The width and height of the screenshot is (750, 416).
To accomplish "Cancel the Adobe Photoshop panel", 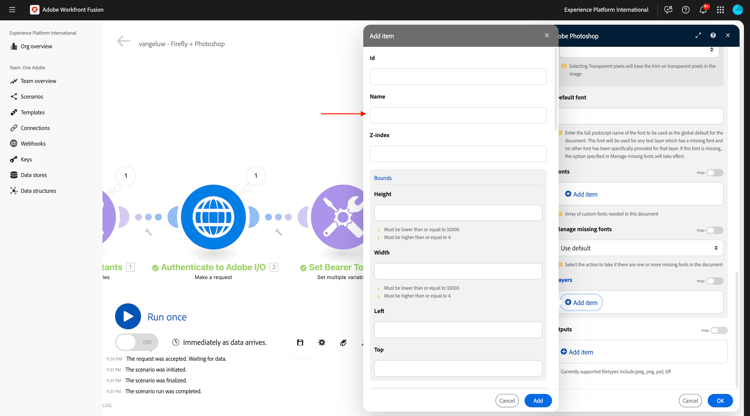I will click(x=690, y=401).
